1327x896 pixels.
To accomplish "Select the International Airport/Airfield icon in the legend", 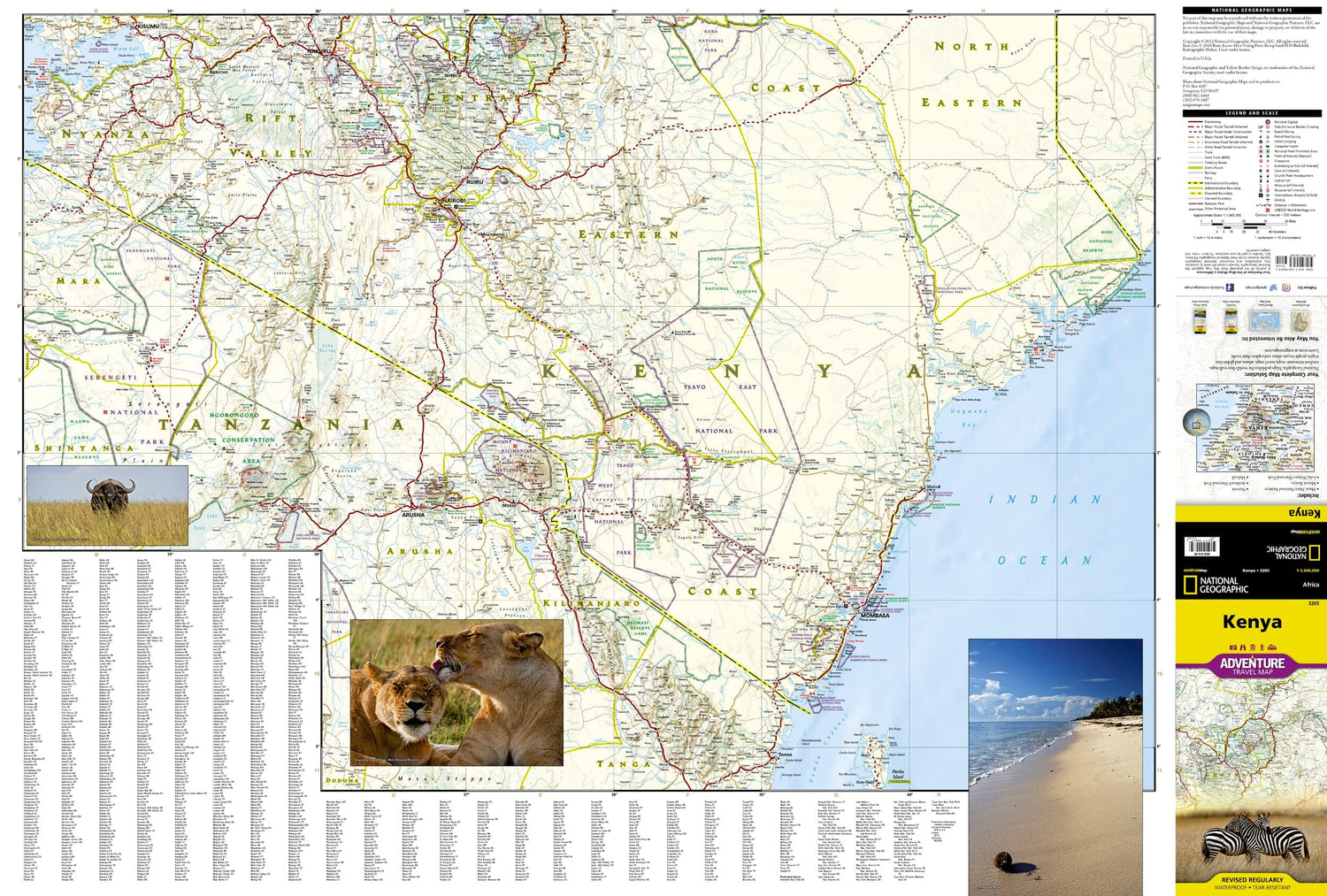I will [1261, 195].
